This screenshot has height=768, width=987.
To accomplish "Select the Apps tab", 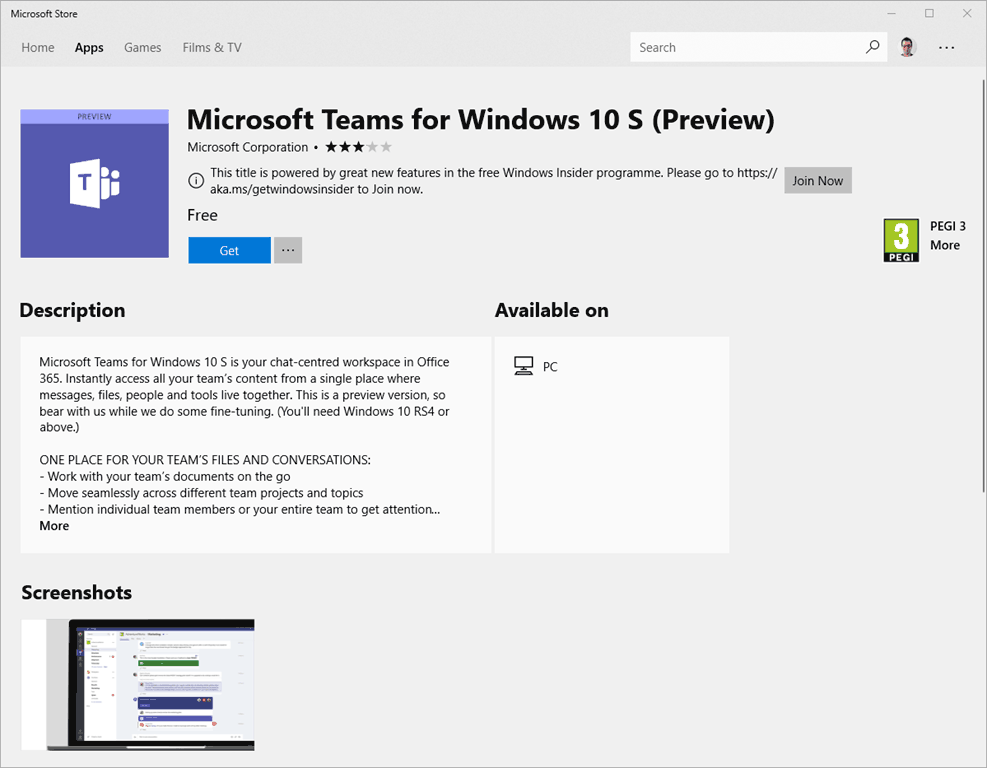I will pyautogui.click(x=89, y=47).
